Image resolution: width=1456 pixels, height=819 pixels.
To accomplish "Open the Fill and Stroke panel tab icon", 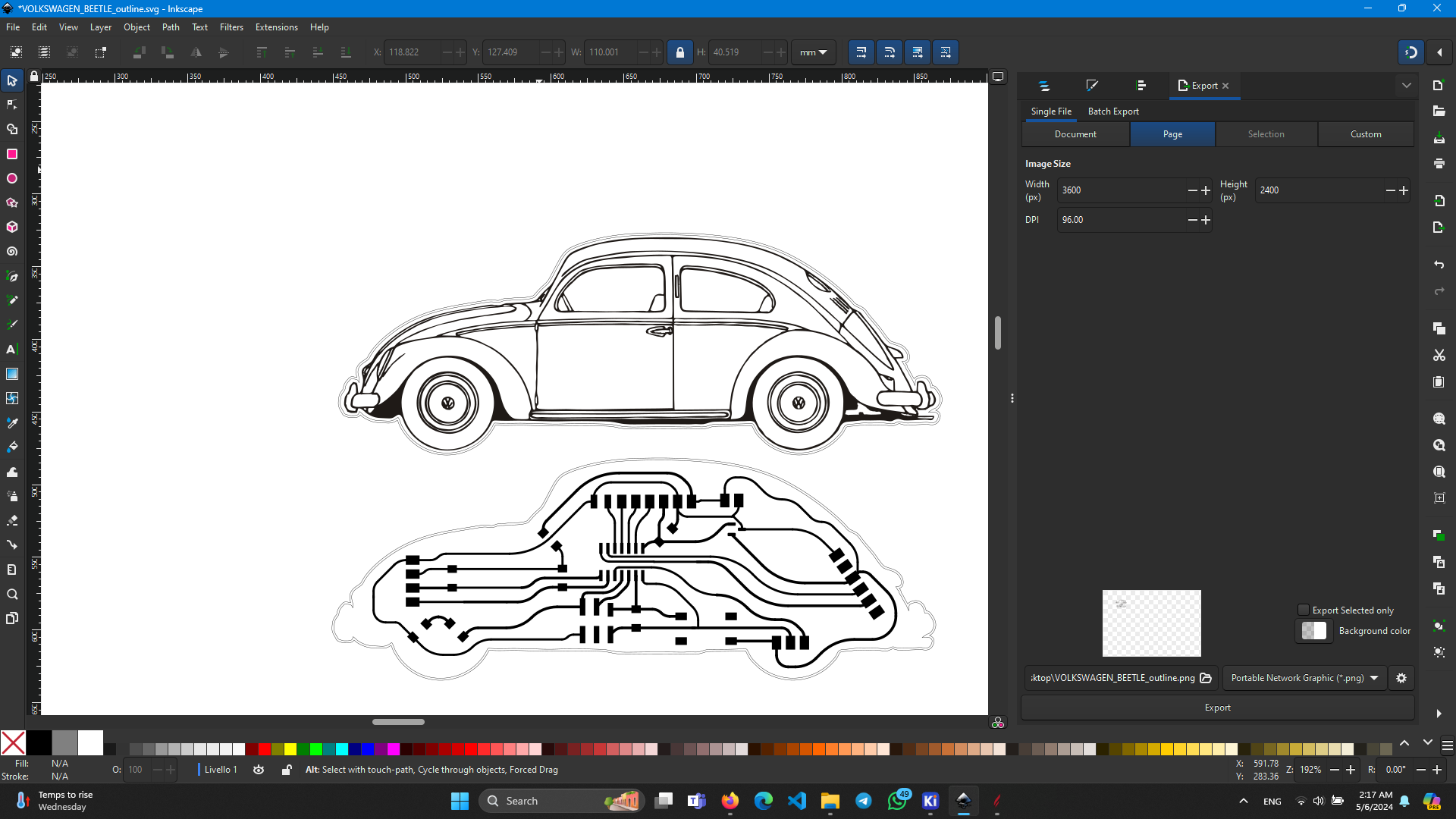I will (x=1092, y=86).
